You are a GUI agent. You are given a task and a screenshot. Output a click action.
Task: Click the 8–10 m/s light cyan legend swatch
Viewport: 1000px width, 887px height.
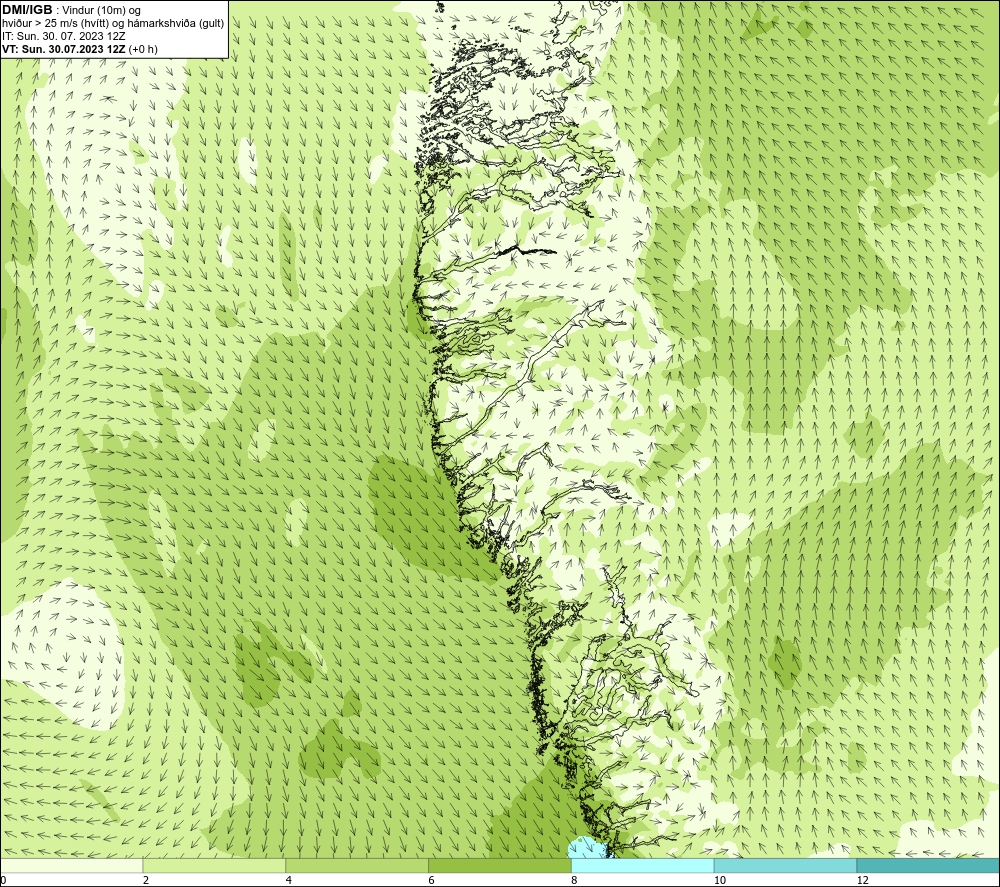643,865
